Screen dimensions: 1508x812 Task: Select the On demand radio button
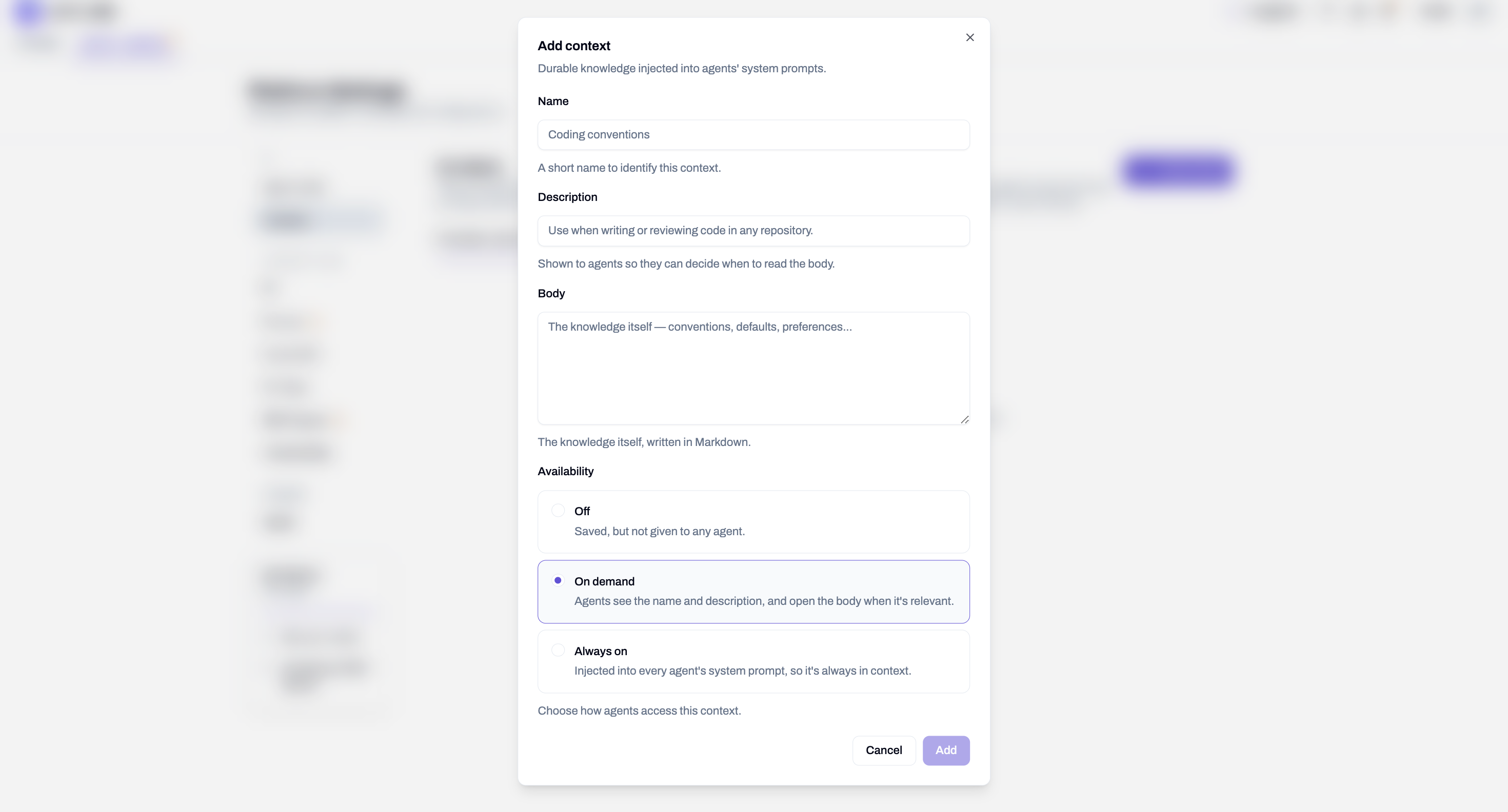click(x=558, y=580)
